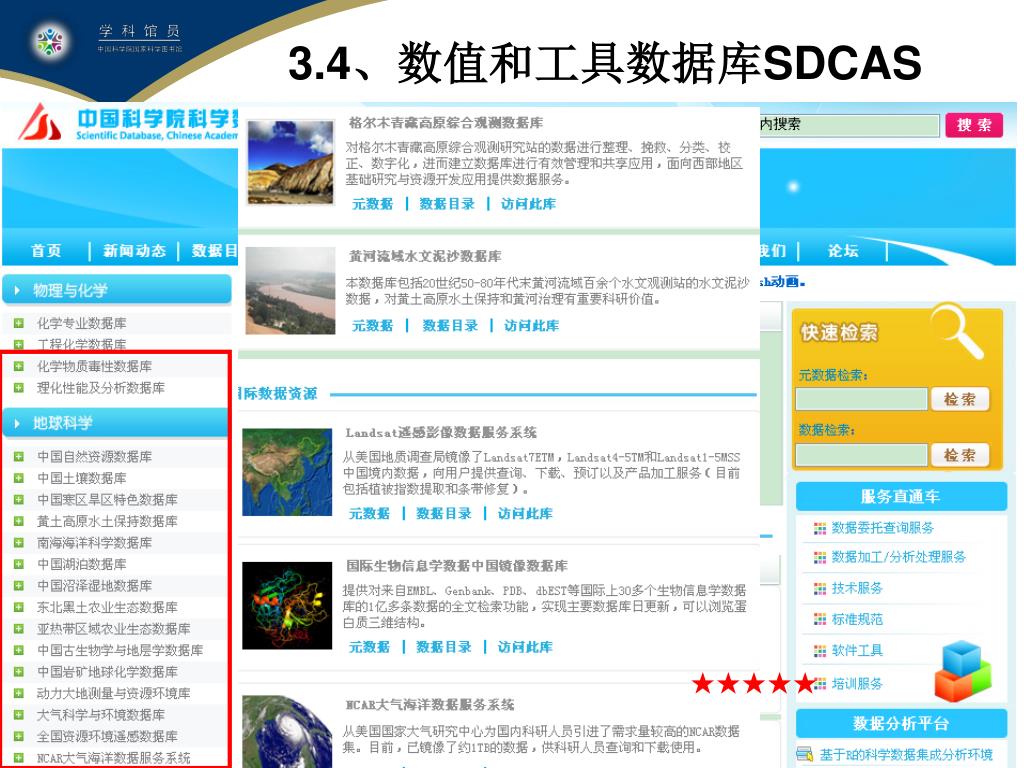
Task: Expand the 中国湖泊数据库 plus icon
Action: click(18, 564)
